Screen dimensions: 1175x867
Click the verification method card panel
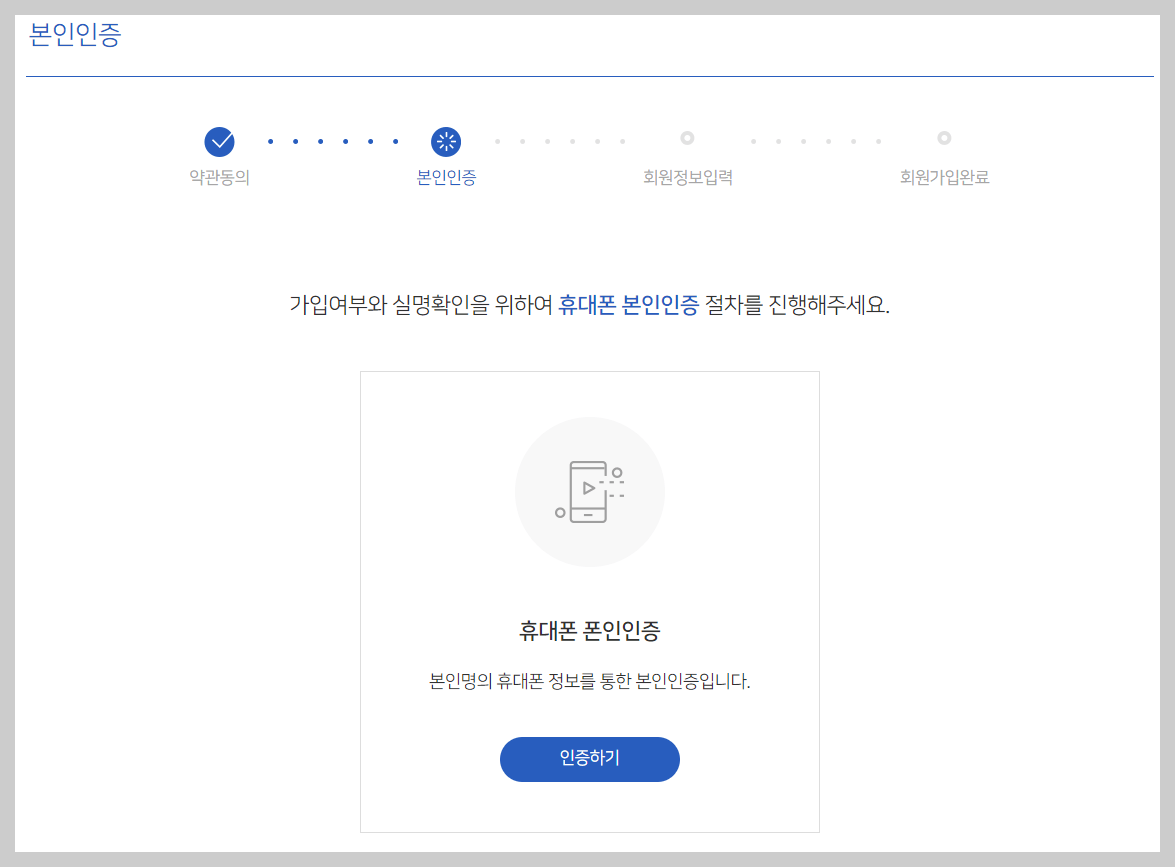589,602
